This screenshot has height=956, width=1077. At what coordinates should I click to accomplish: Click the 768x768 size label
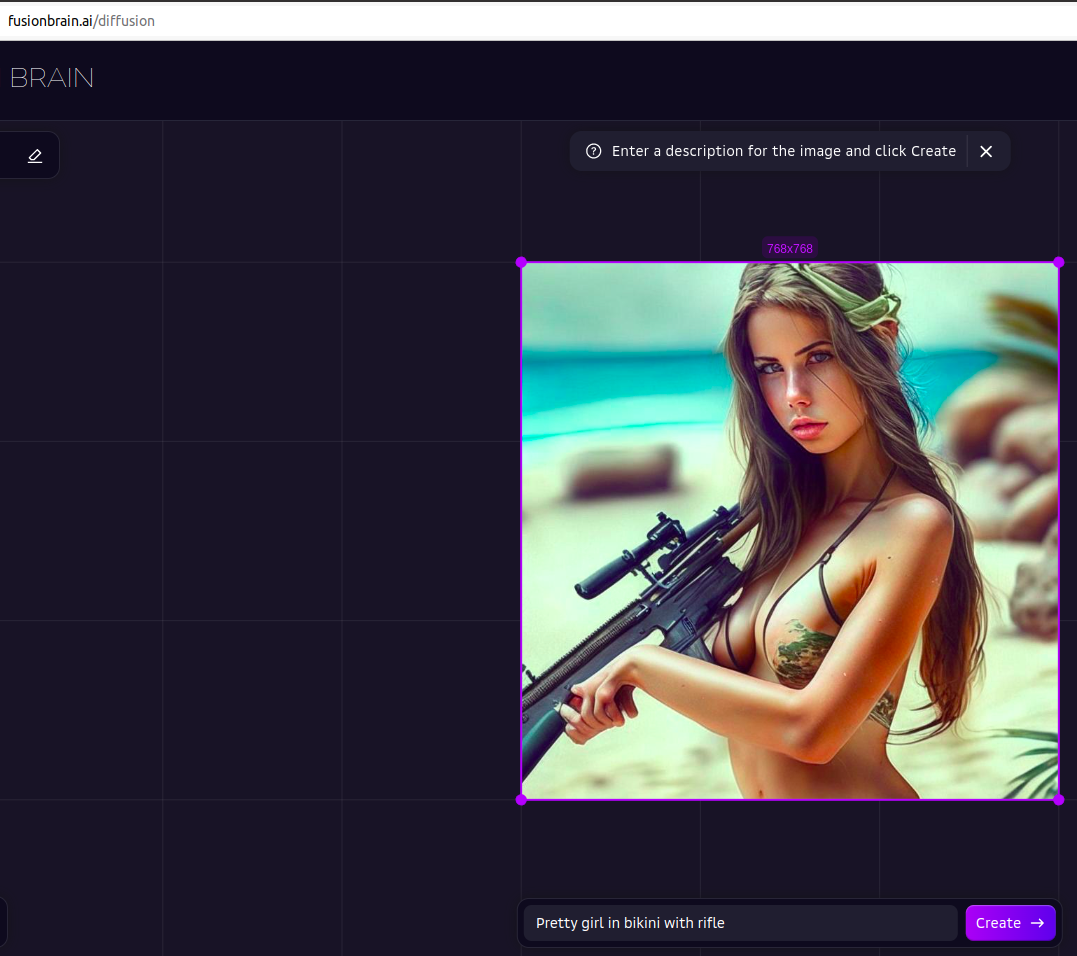point(790,248)
